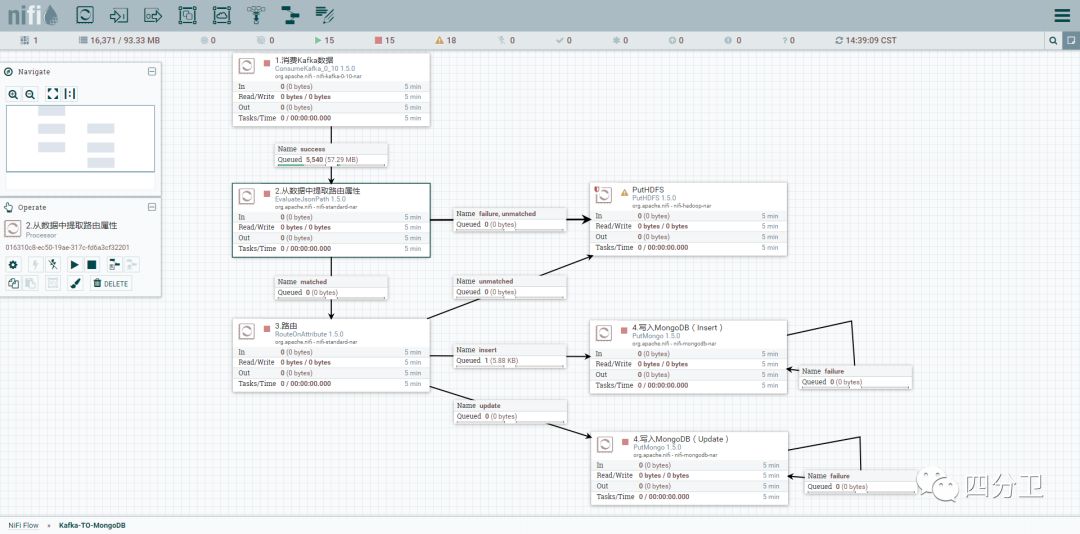
Task: Stop the selected processor with stop button
Action: pyautogui.click(x=91, y=264)
